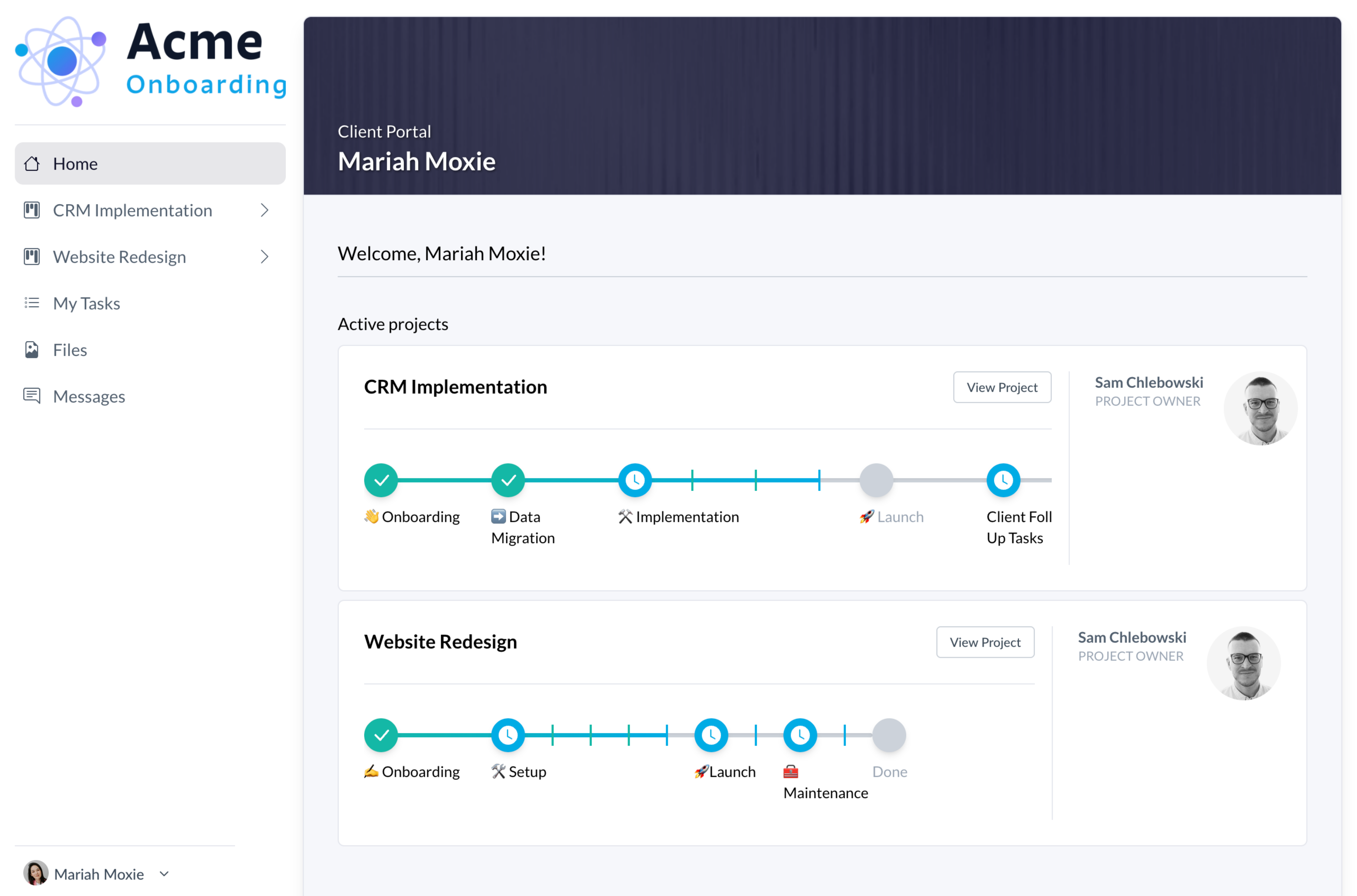The height and width of the screenshot is (896, 1357).
Task: Expand the CRM Implementation sidebar chevron
Action: pos(264,210)
